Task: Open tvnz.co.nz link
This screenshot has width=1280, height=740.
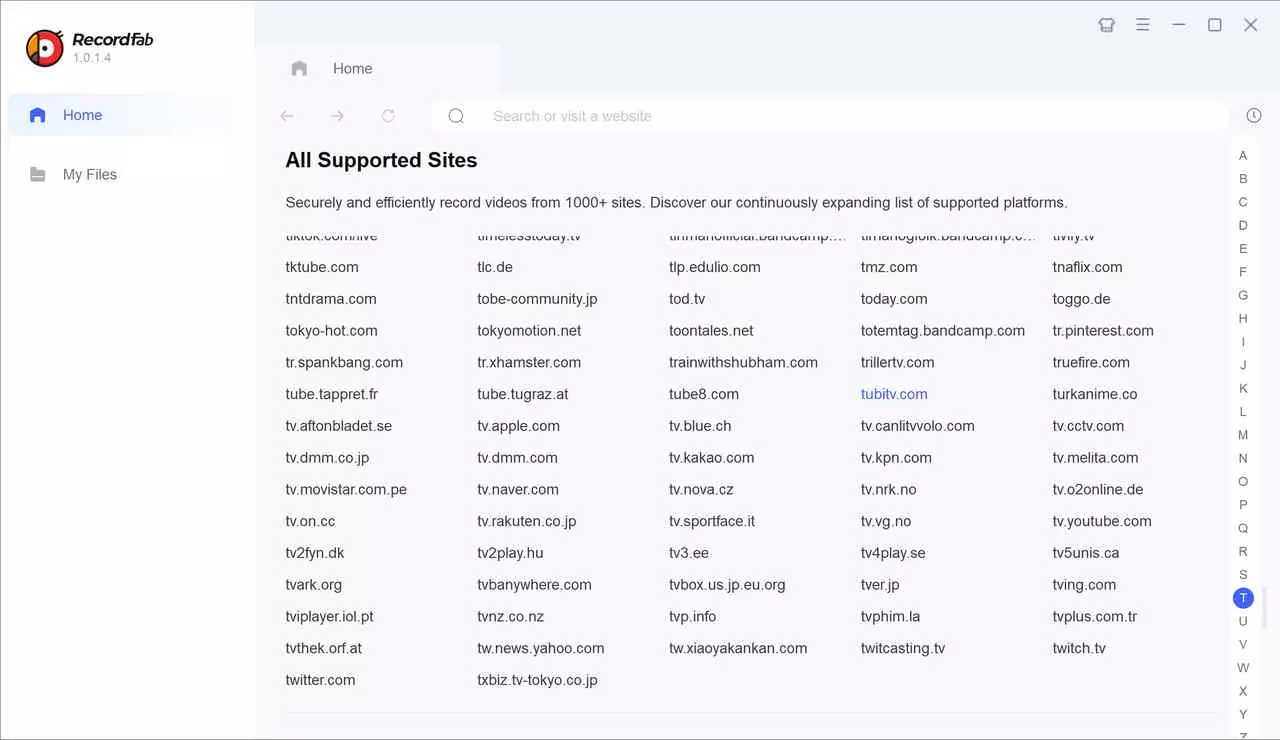Action: tap(511, 617)
